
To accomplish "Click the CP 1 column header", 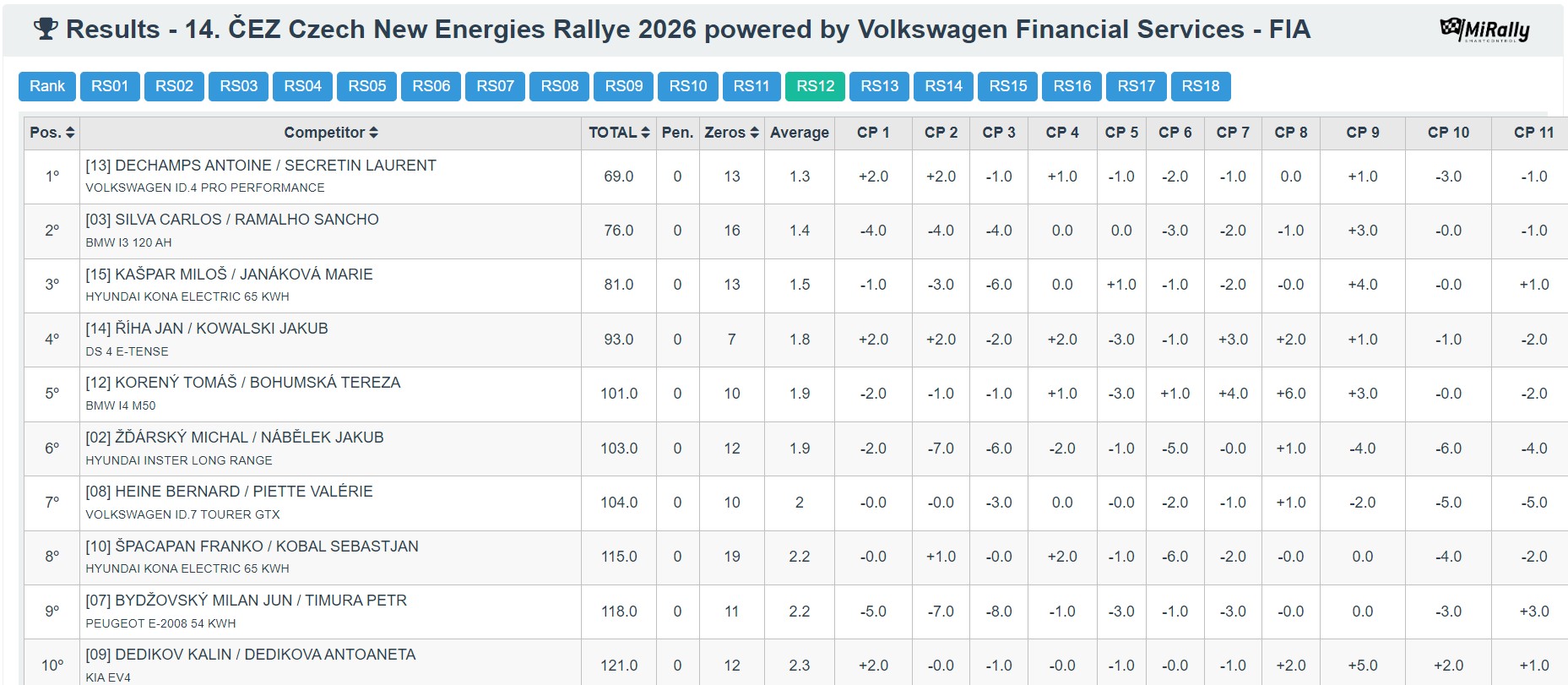I will point(873,133).
